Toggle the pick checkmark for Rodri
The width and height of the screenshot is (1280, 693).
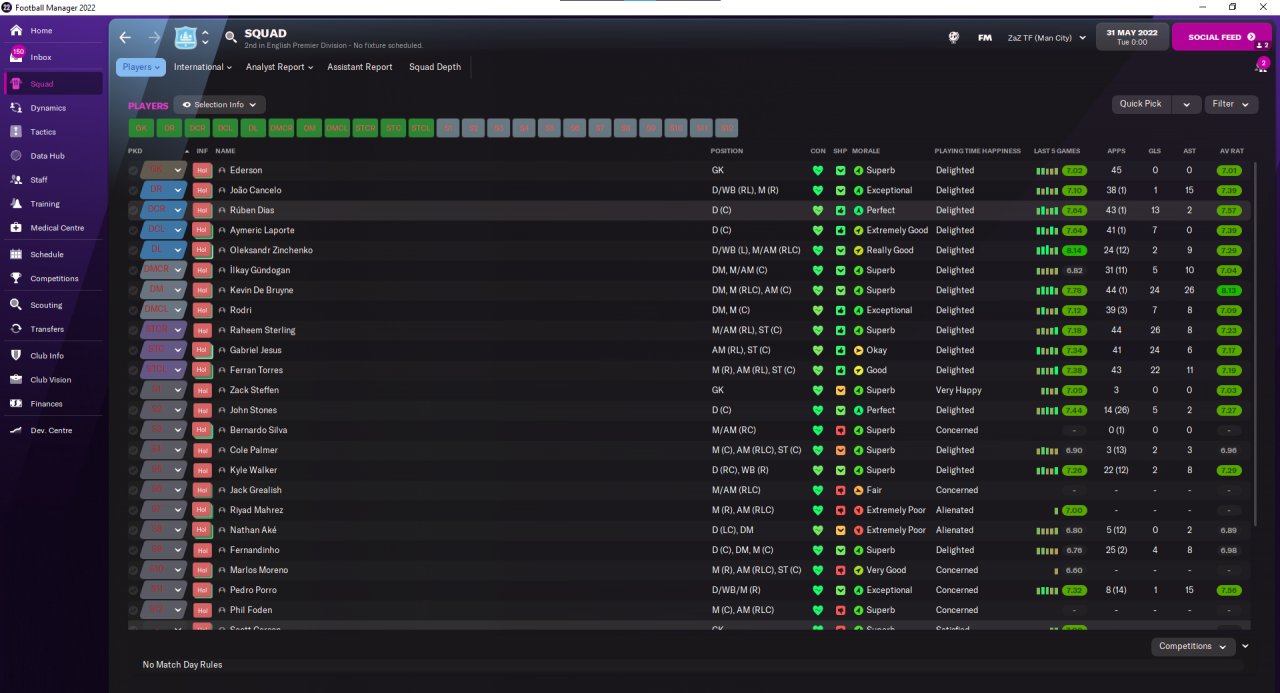pos(134,310)
